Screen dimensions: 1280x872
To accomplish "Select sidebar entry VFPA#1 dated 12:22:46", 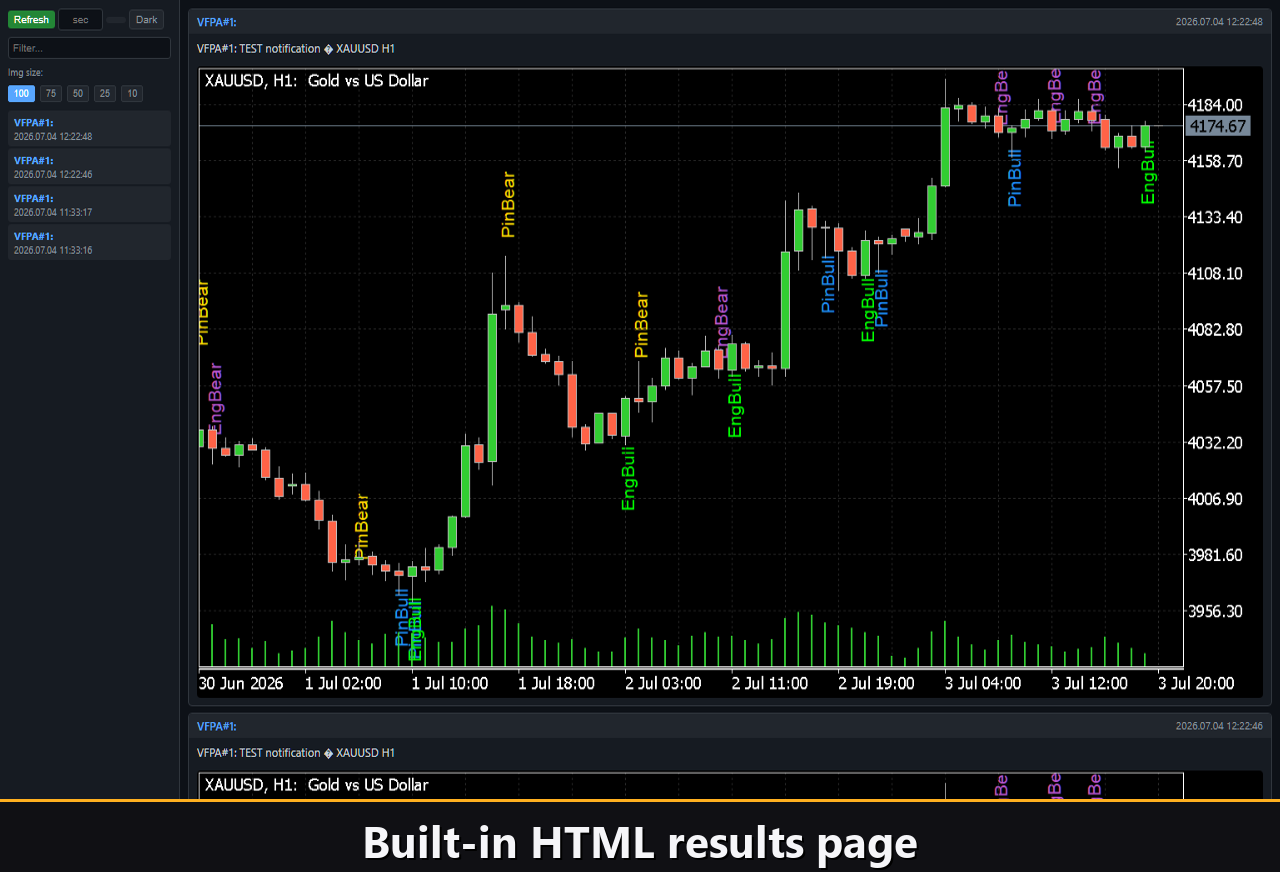I will pyautogui.click(x=89, y=167).
